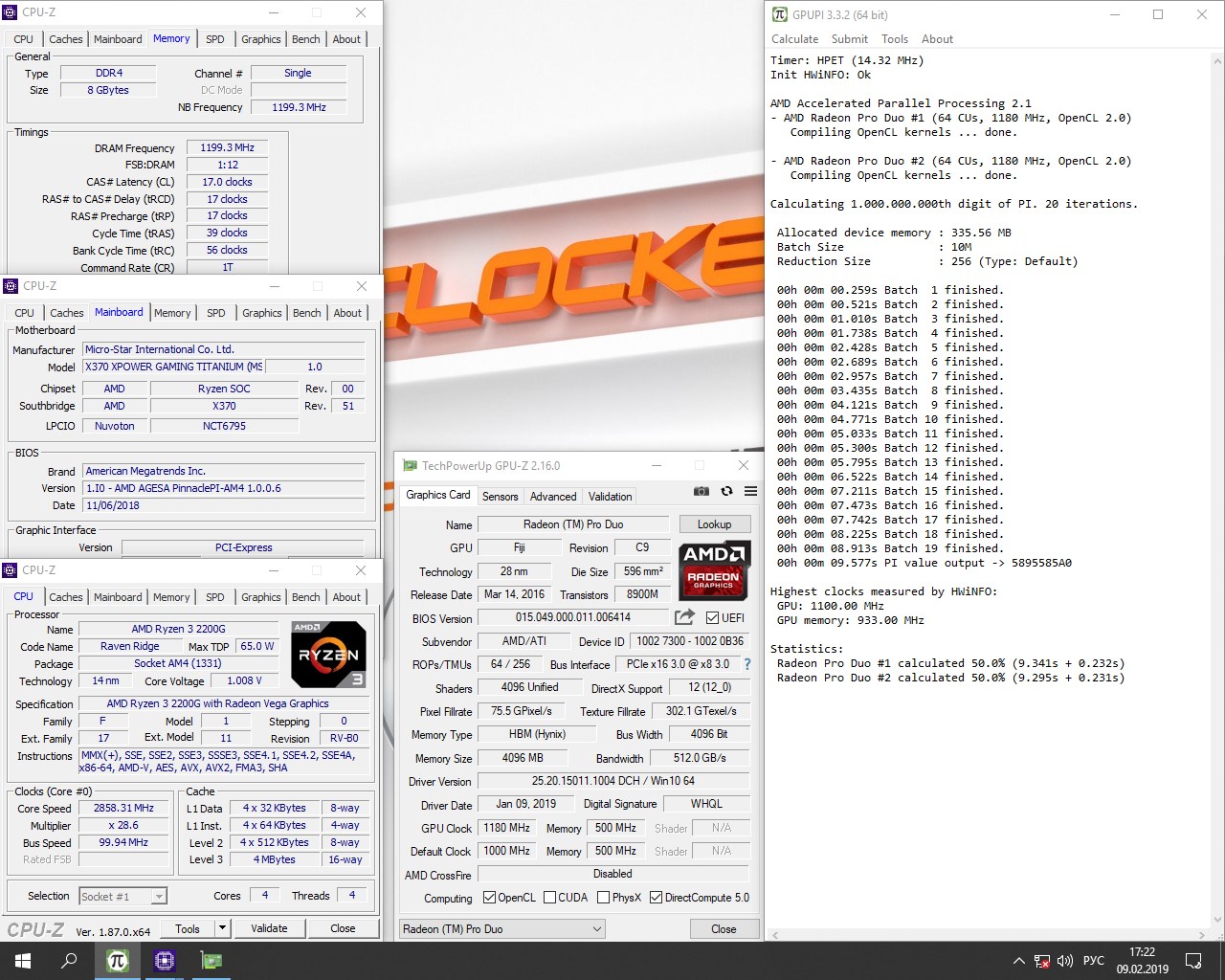Open Submit menu in GPUPI
The height and width of the screenshot is (980, 1225).
850,39
